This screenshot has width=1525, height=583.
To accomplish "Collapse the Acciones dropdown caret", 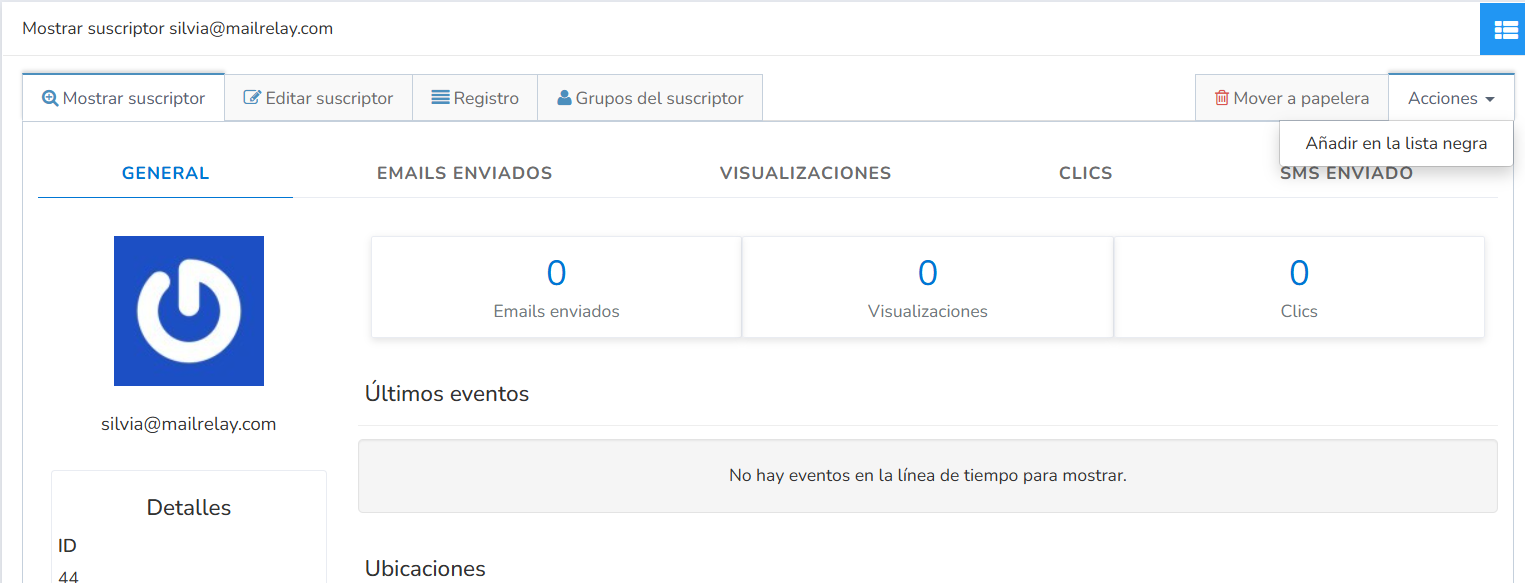I will [1490, 99].
